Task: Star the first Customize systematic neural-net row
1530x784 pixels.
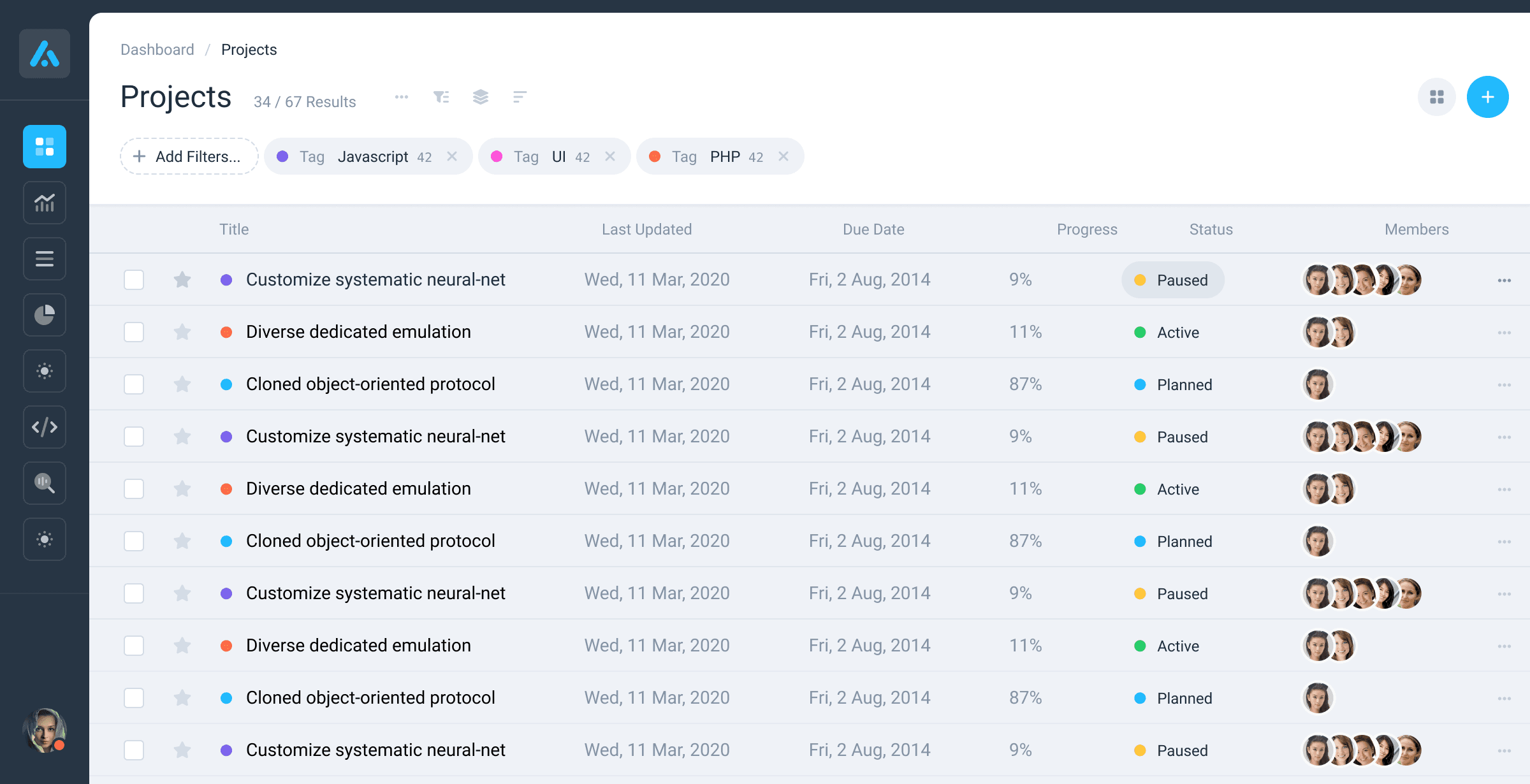Action: click(182, 280)
